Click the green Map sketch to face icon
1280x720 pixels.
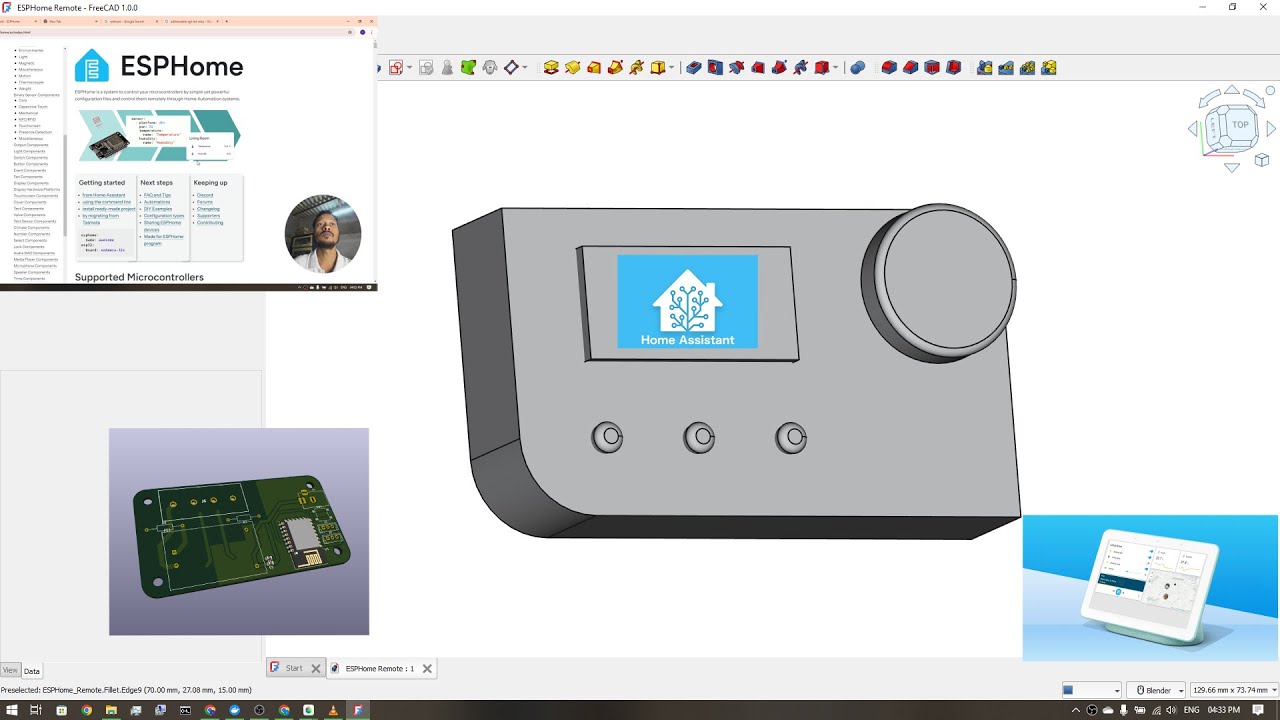click(x=468, y=68)
